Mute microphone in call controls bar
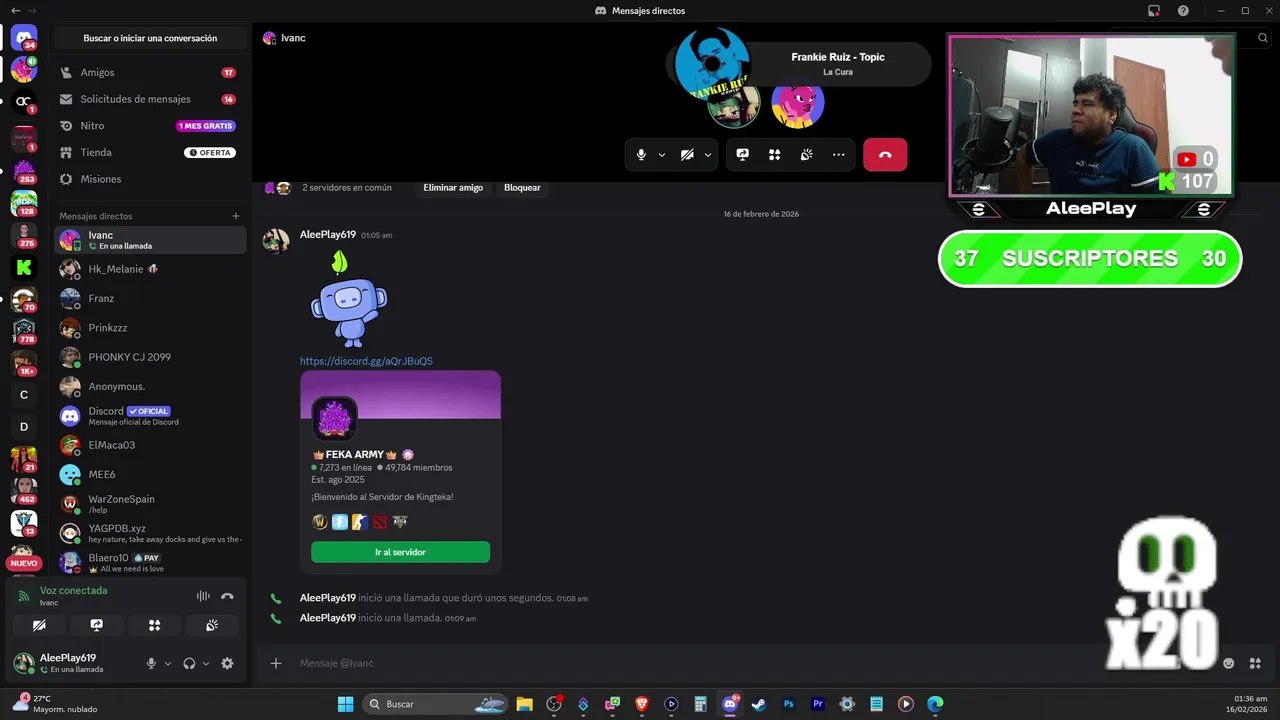 (x=641, y=155)
